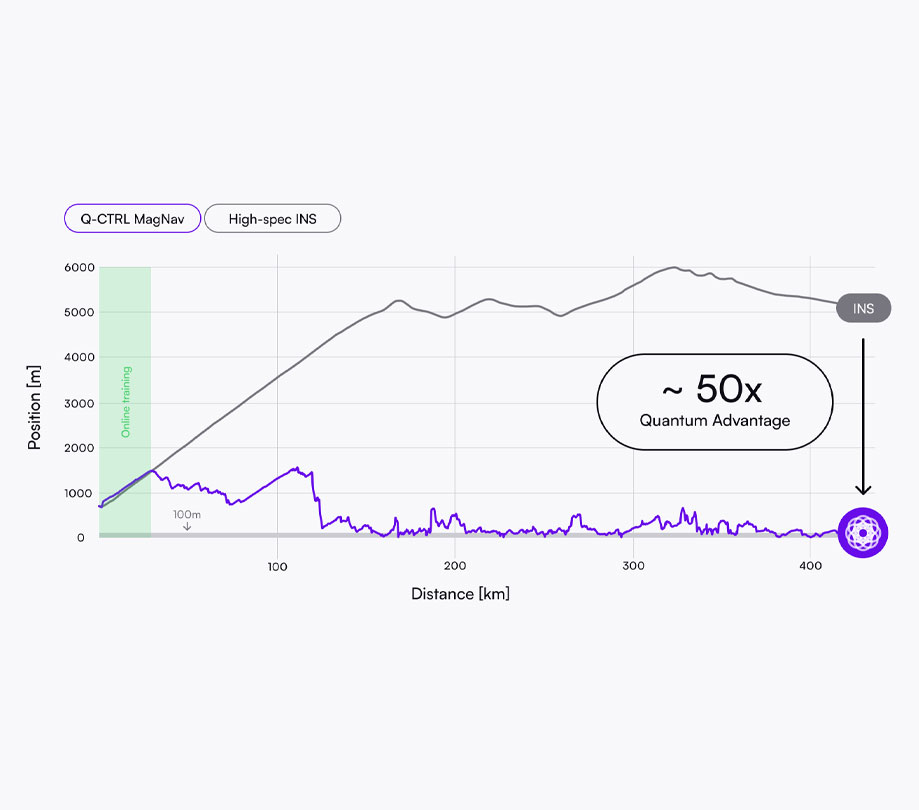Screen dimensions: 919x810
Task: Click the 100m threshold text label
Action: (x=187, y=515)
